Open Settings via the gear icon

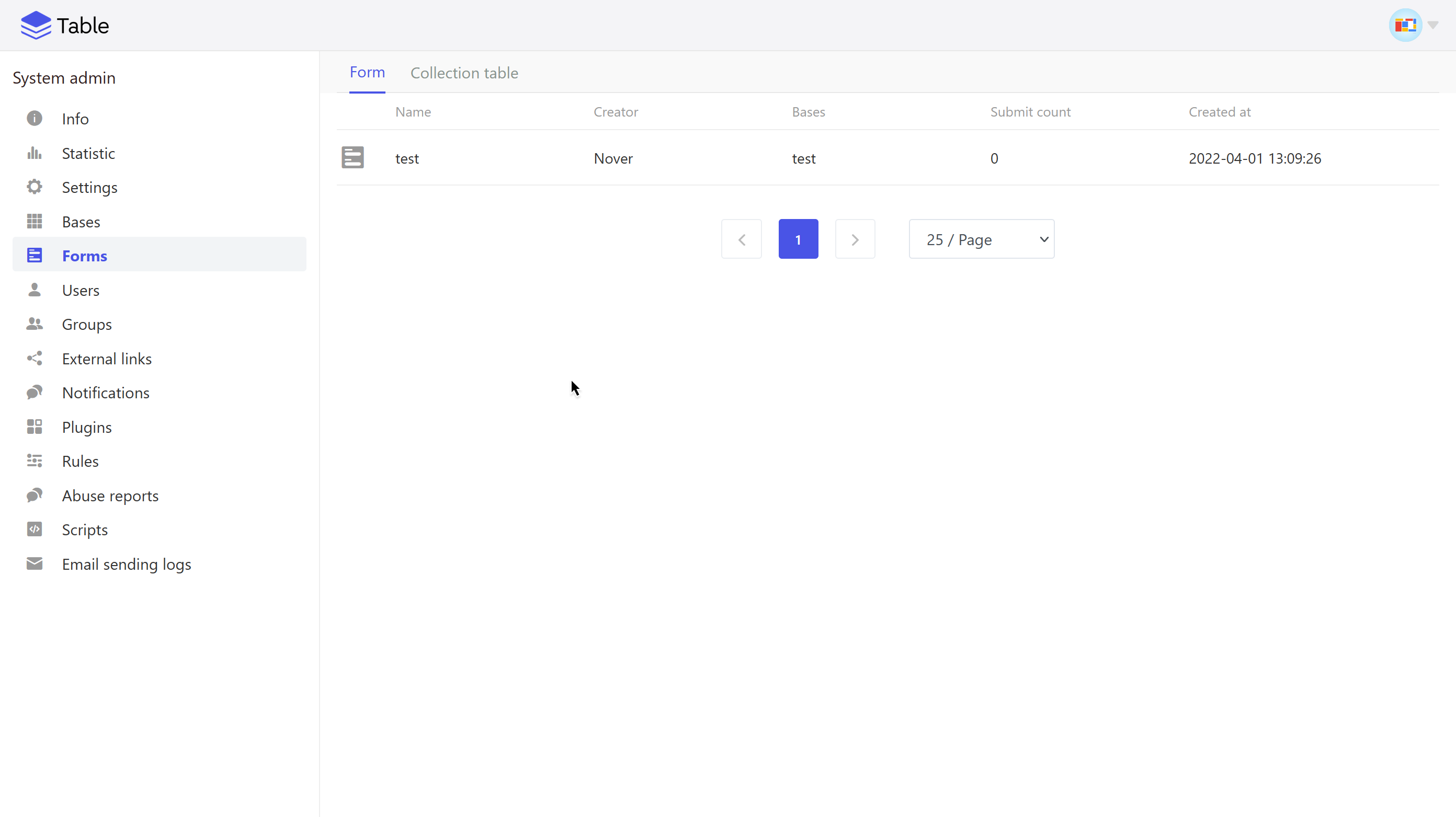tap(35, 187)
